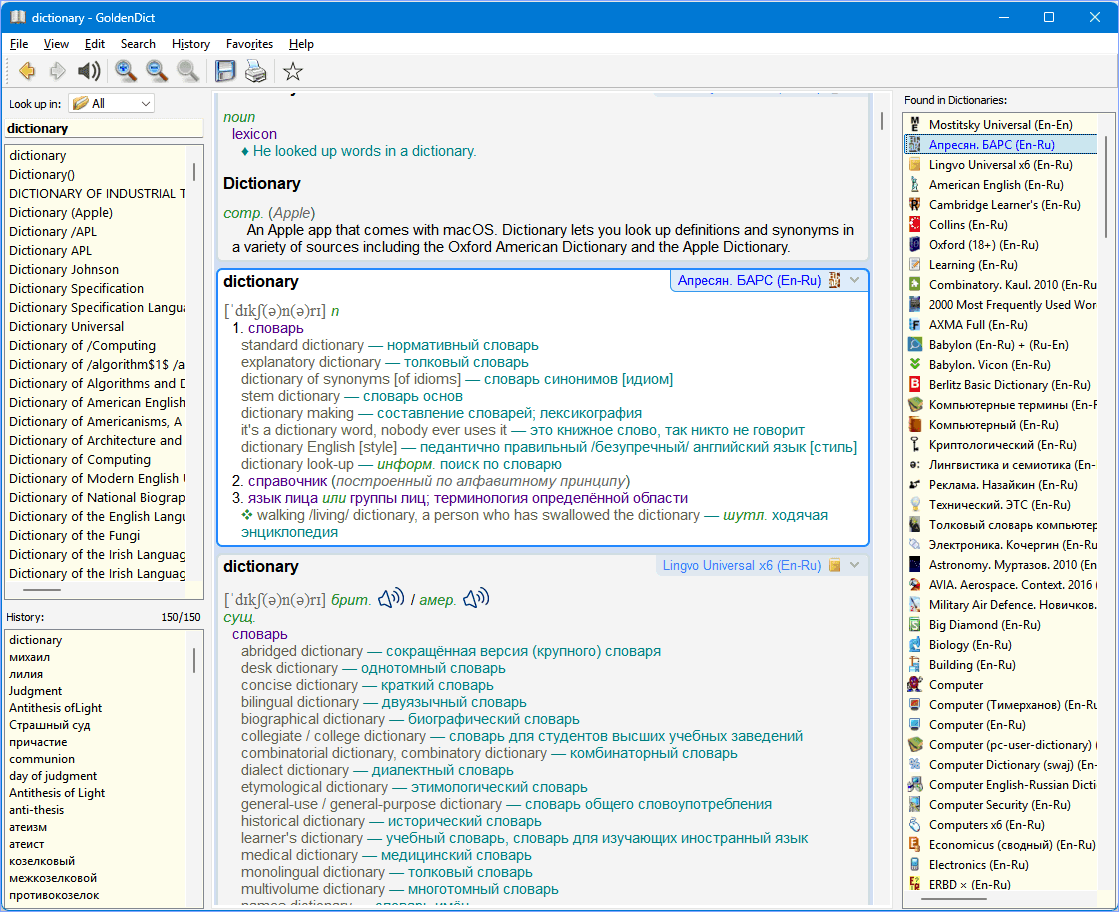Click the 'lexicon' synonym word
Image resolution: width=1119 pixels, height=912 pixels.
coord(254,134)
